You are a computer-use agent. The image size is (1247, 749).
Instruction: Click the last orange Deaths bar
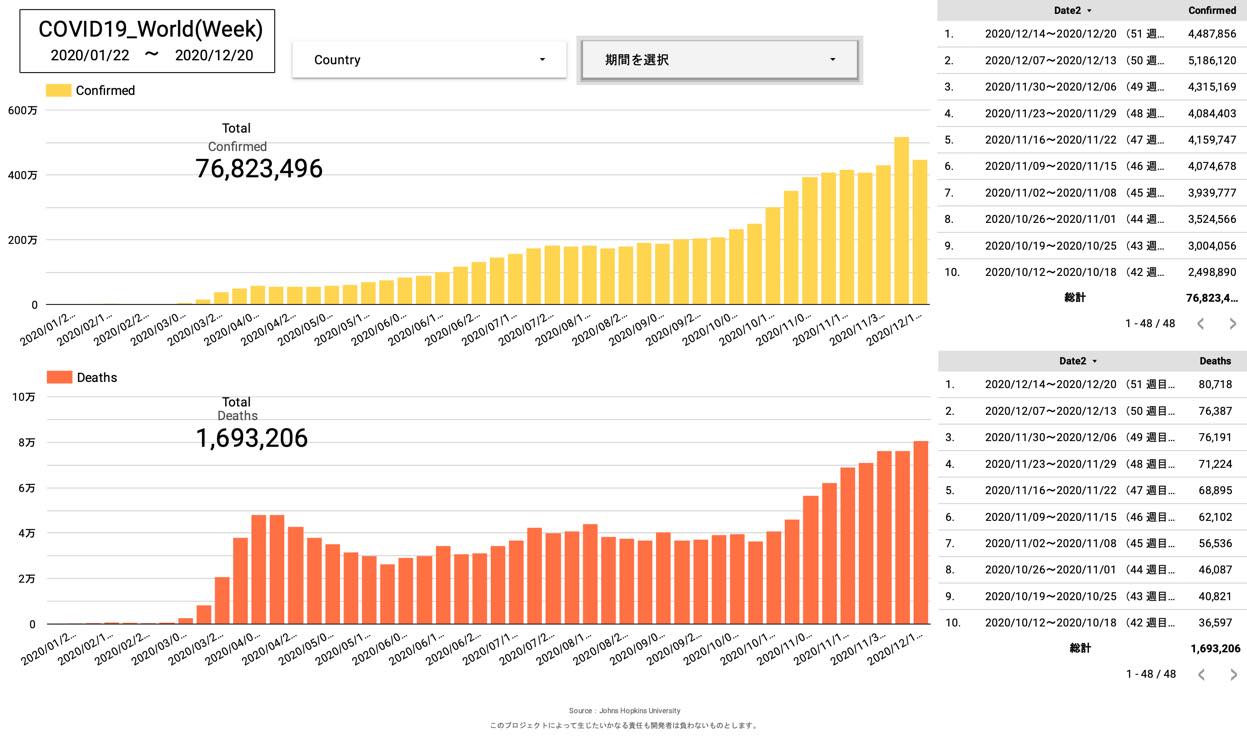920,532
